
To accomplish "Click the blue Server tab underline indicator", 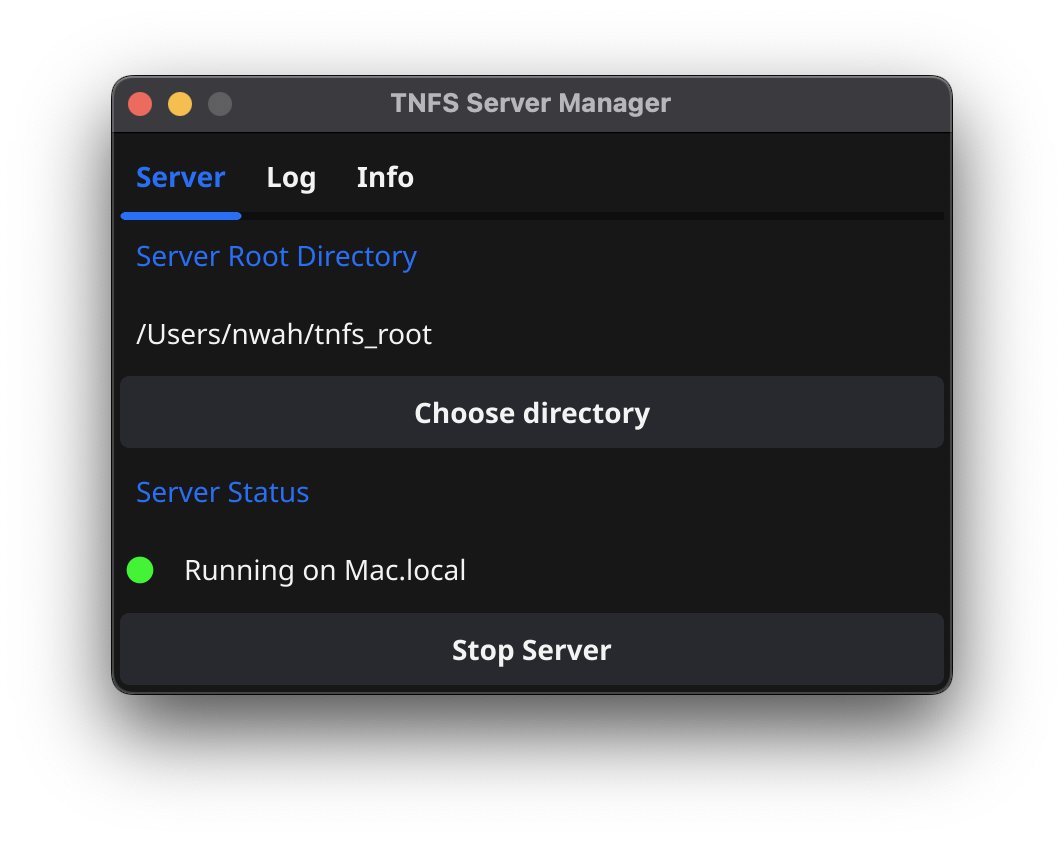I will 181,215.
